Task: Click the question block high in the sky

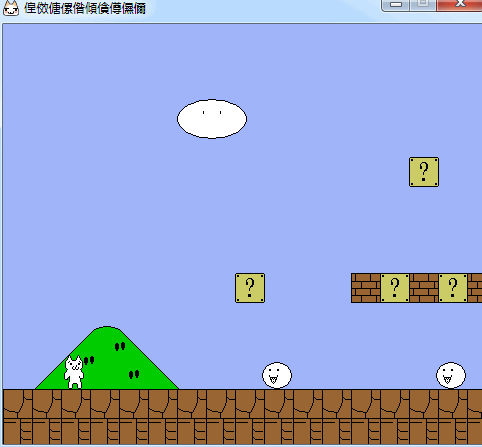Action: pyautogui.click(x=424, y=172)
